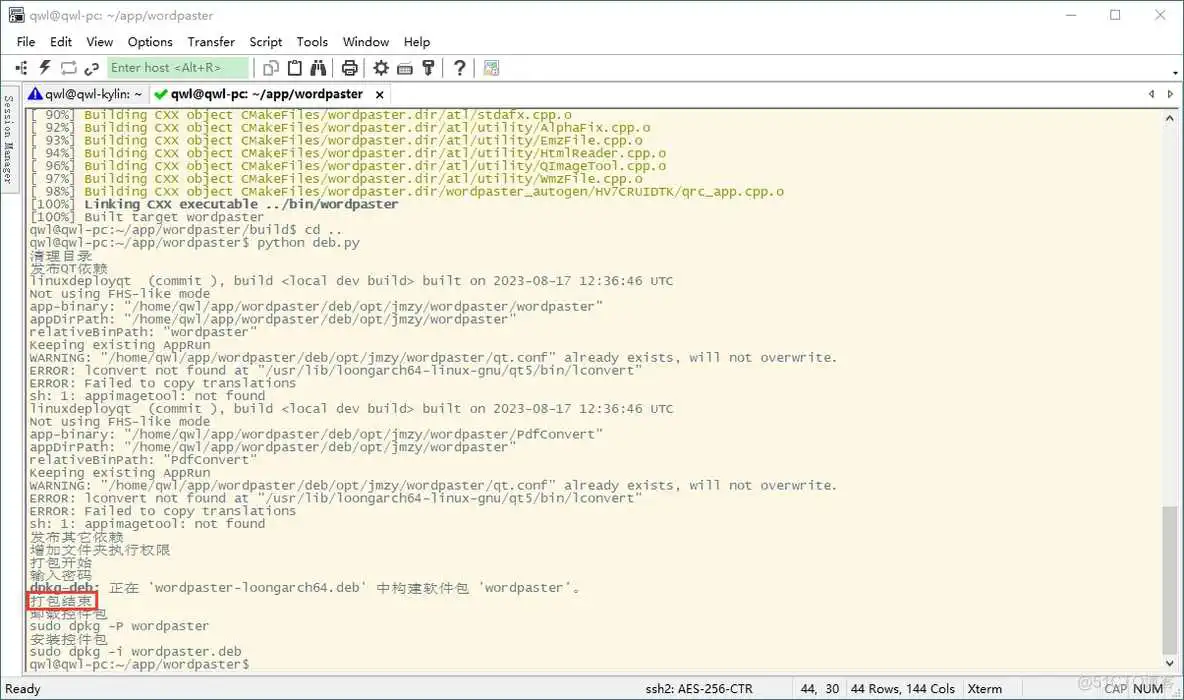Open Help via question mark icon
The width and height of the screenshot is (1184, 700).
[459, 68]
